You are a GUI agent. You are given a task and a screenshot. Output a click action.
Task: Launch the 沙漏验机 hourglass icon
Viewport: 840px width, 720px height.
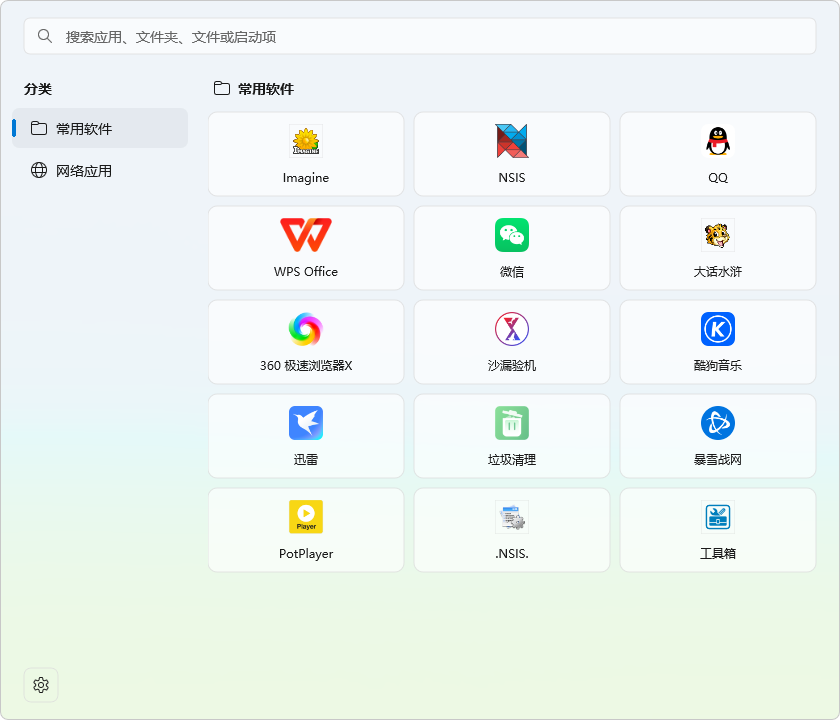512,329
